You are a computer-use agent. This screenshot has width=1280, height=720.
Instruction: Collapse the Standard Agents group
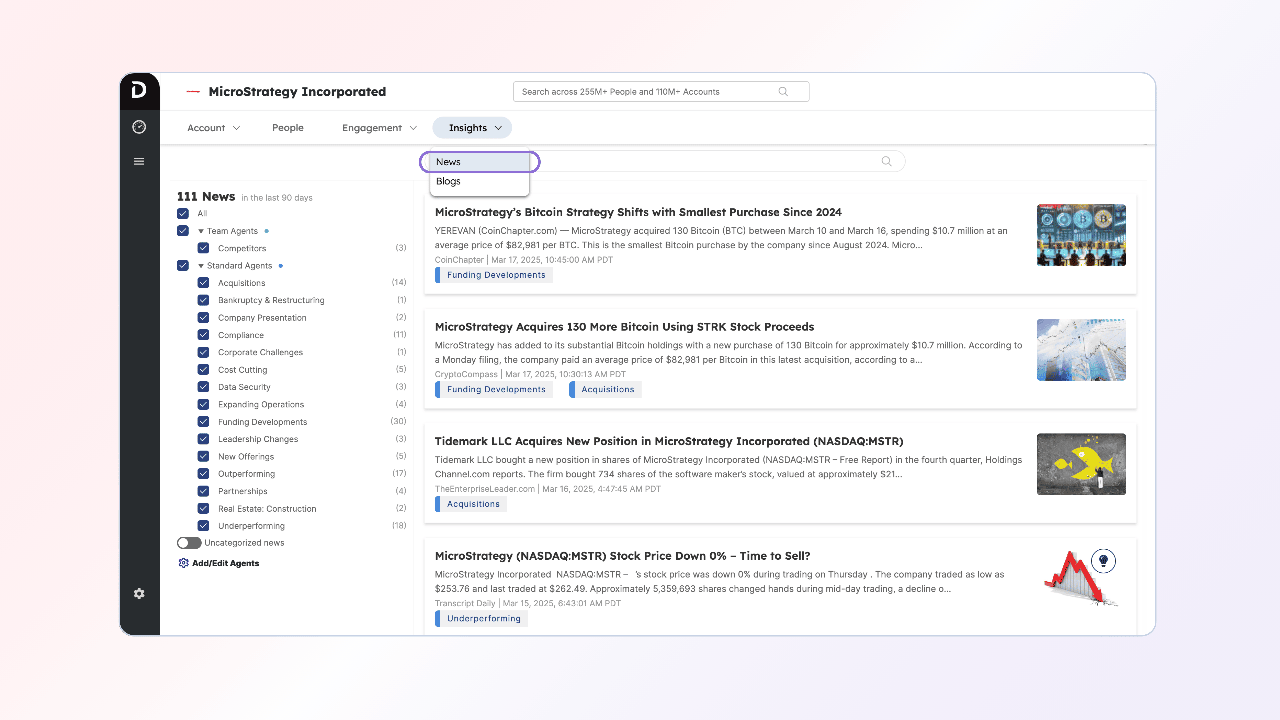tap(201, 266)
